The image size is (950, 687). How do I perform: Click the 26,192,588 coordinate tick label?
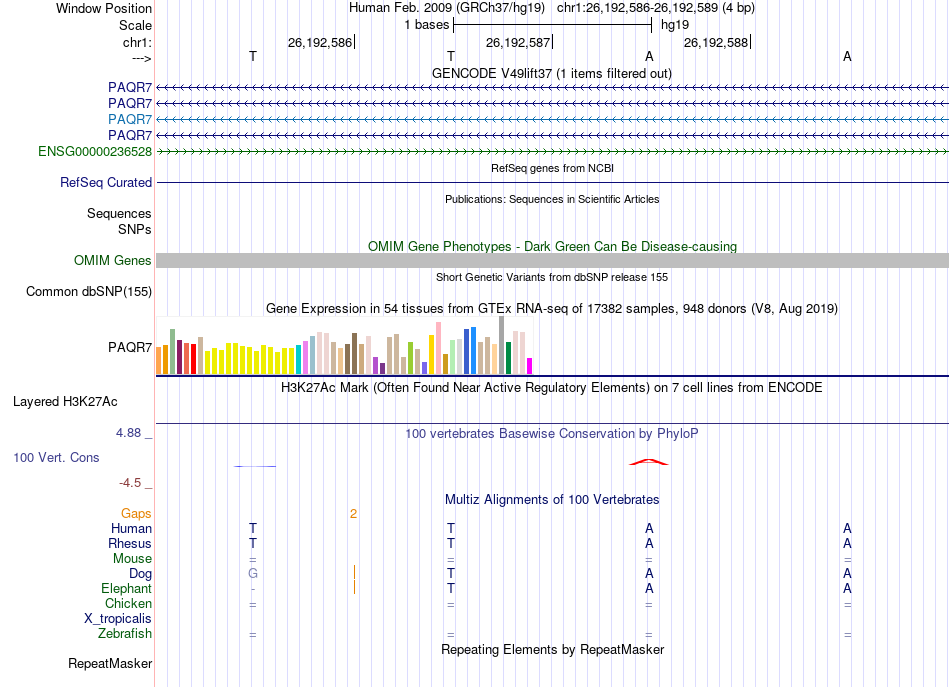pos(716,42)
